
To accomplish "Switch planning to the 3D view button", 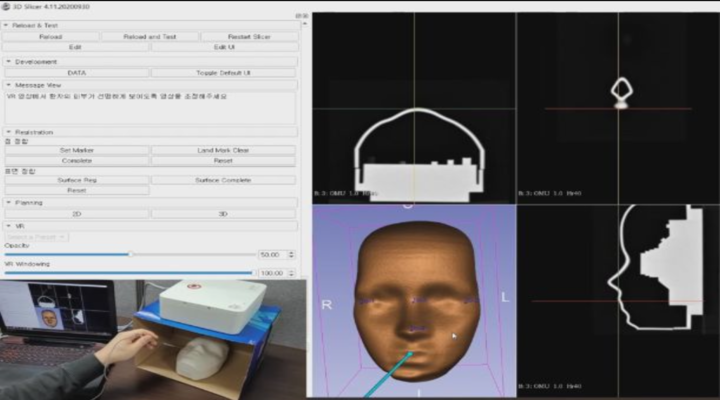I will [x=223, y=214].
